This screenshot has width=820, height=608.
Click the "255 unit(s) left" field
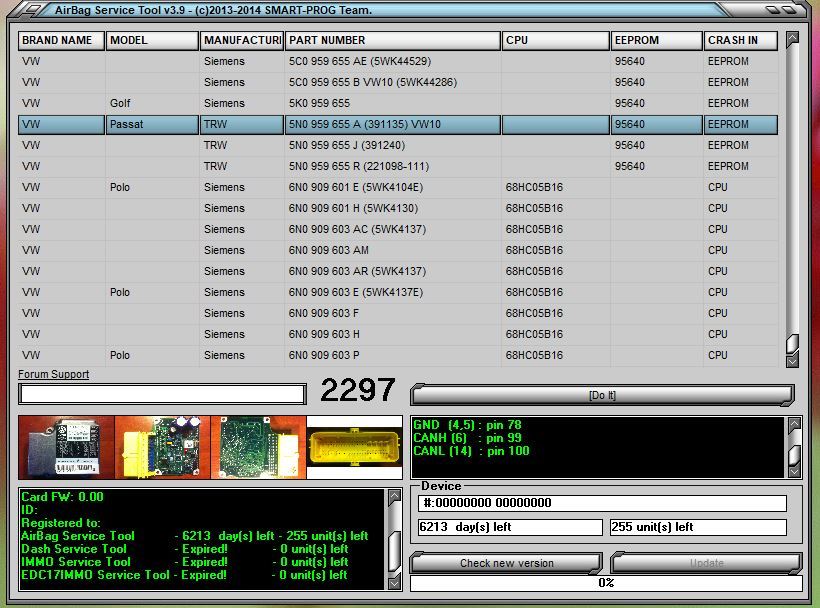click(x=698, y=527)
